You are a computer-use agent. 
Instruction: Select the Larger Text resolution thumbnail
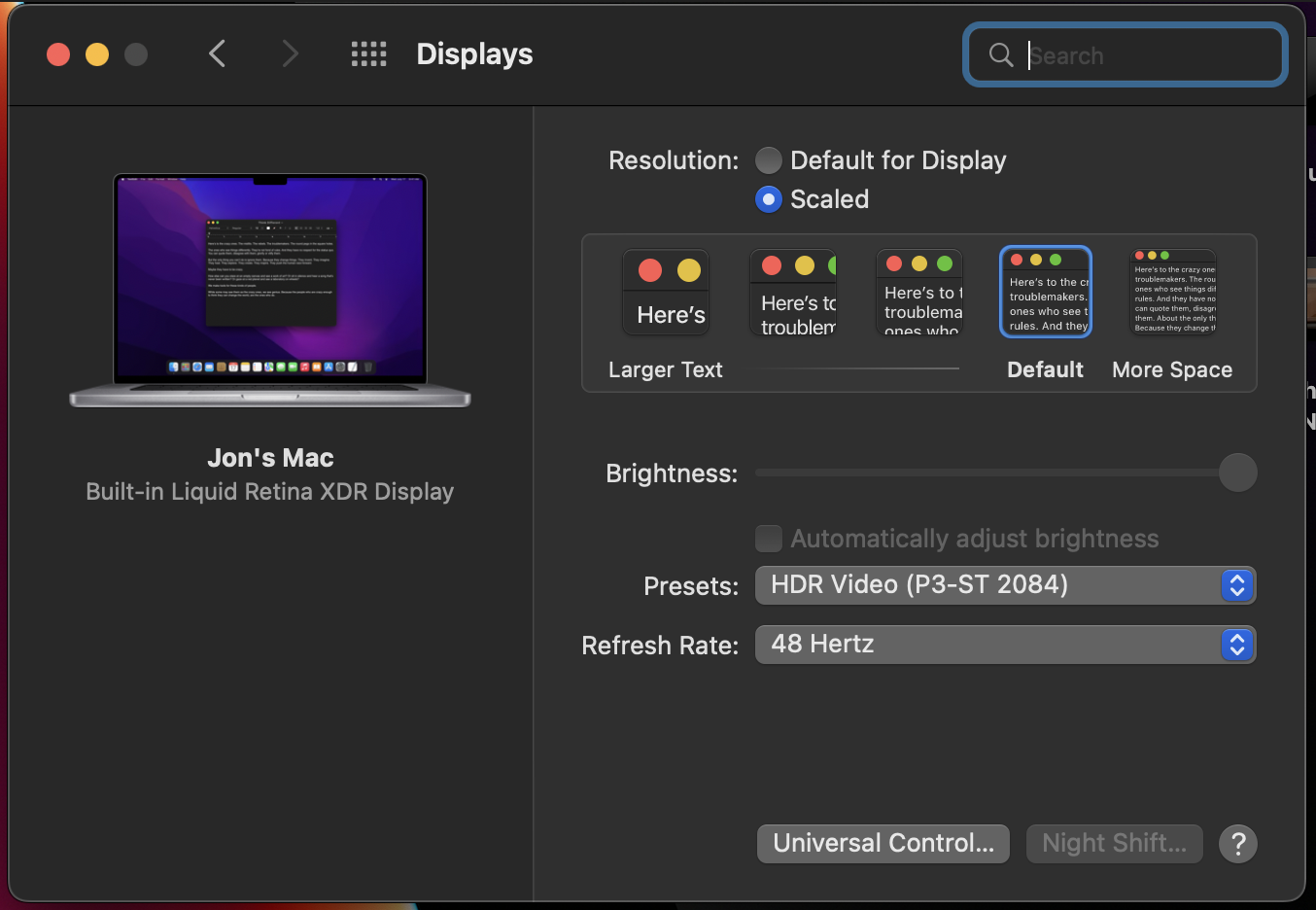point(666,293)
